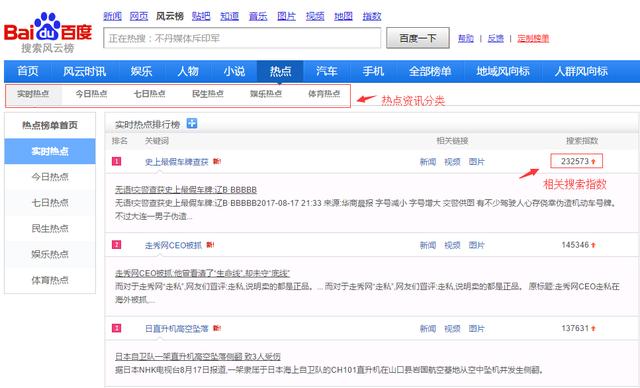Image resolution: width=640 pixels, height=388 pixels.
Task: Click the 帮助 help link
Action: (x=466, y=38)
